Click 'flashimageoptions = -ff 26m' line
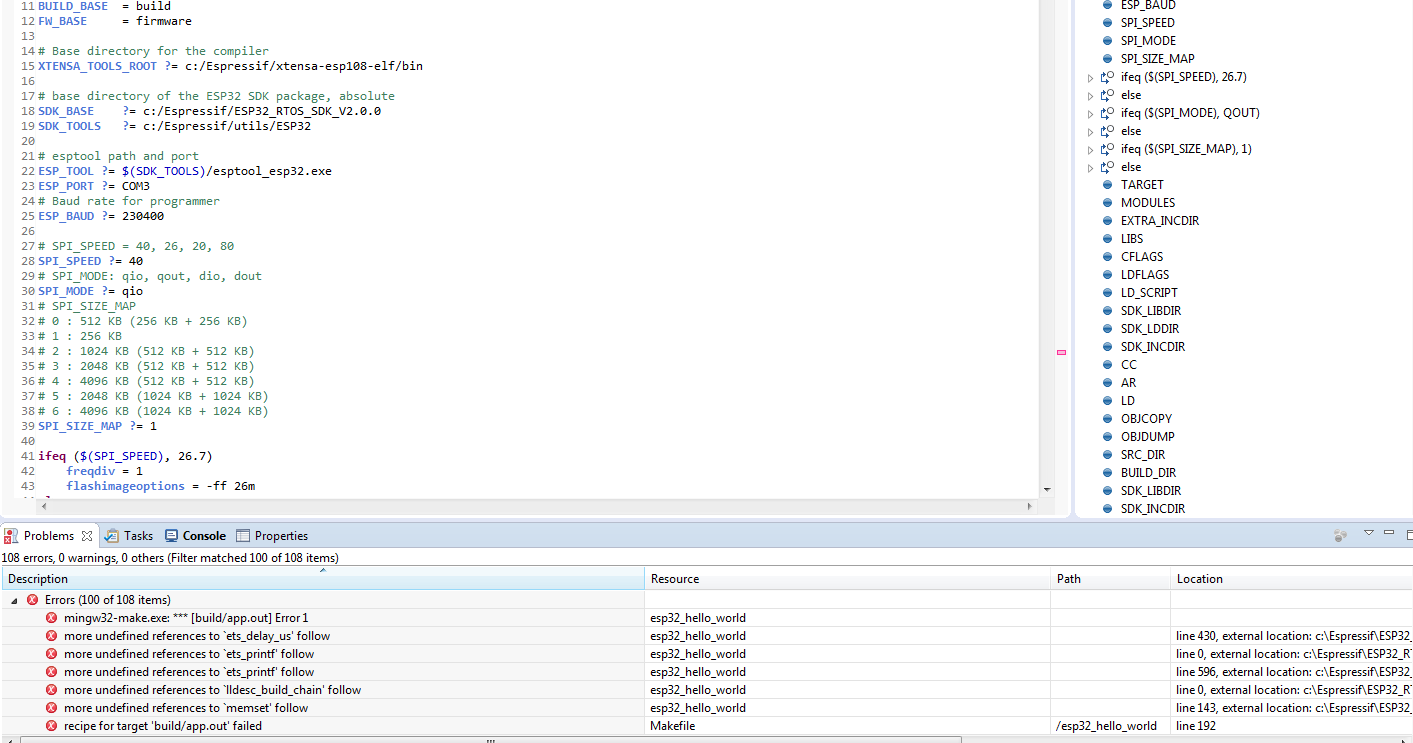 [160, 486]
